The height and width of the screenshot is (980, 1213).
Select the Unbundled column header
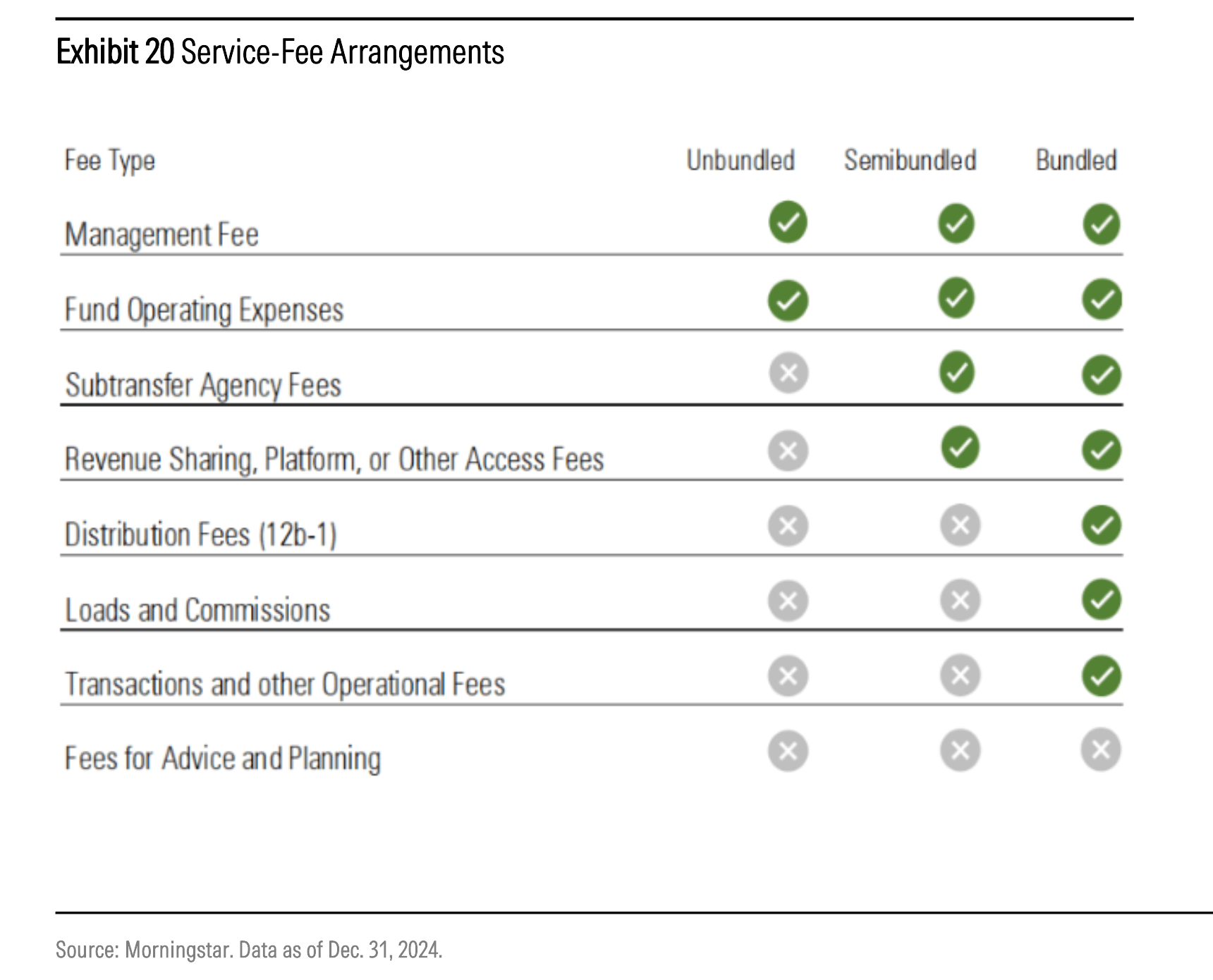740,161
